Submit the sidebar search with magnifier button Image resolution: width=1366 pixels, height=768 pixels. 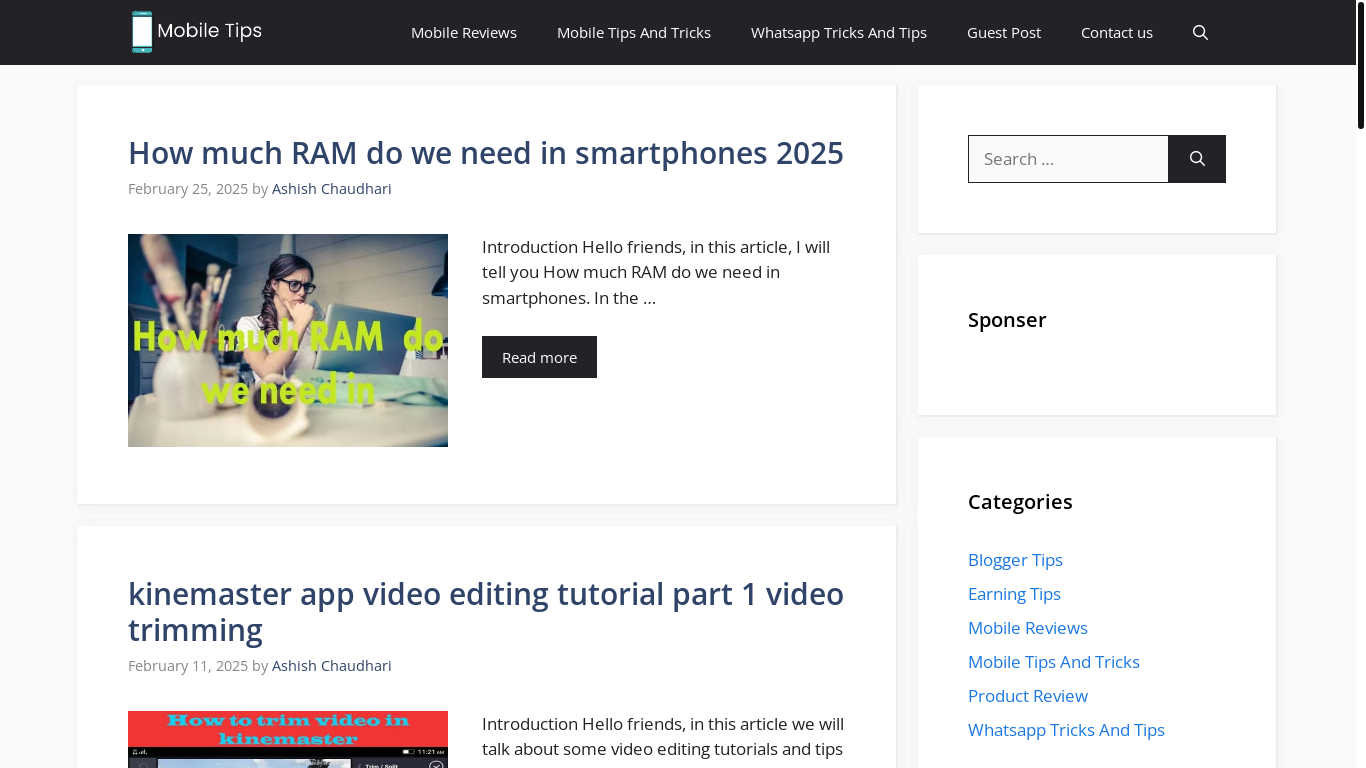coord(1197,159)
